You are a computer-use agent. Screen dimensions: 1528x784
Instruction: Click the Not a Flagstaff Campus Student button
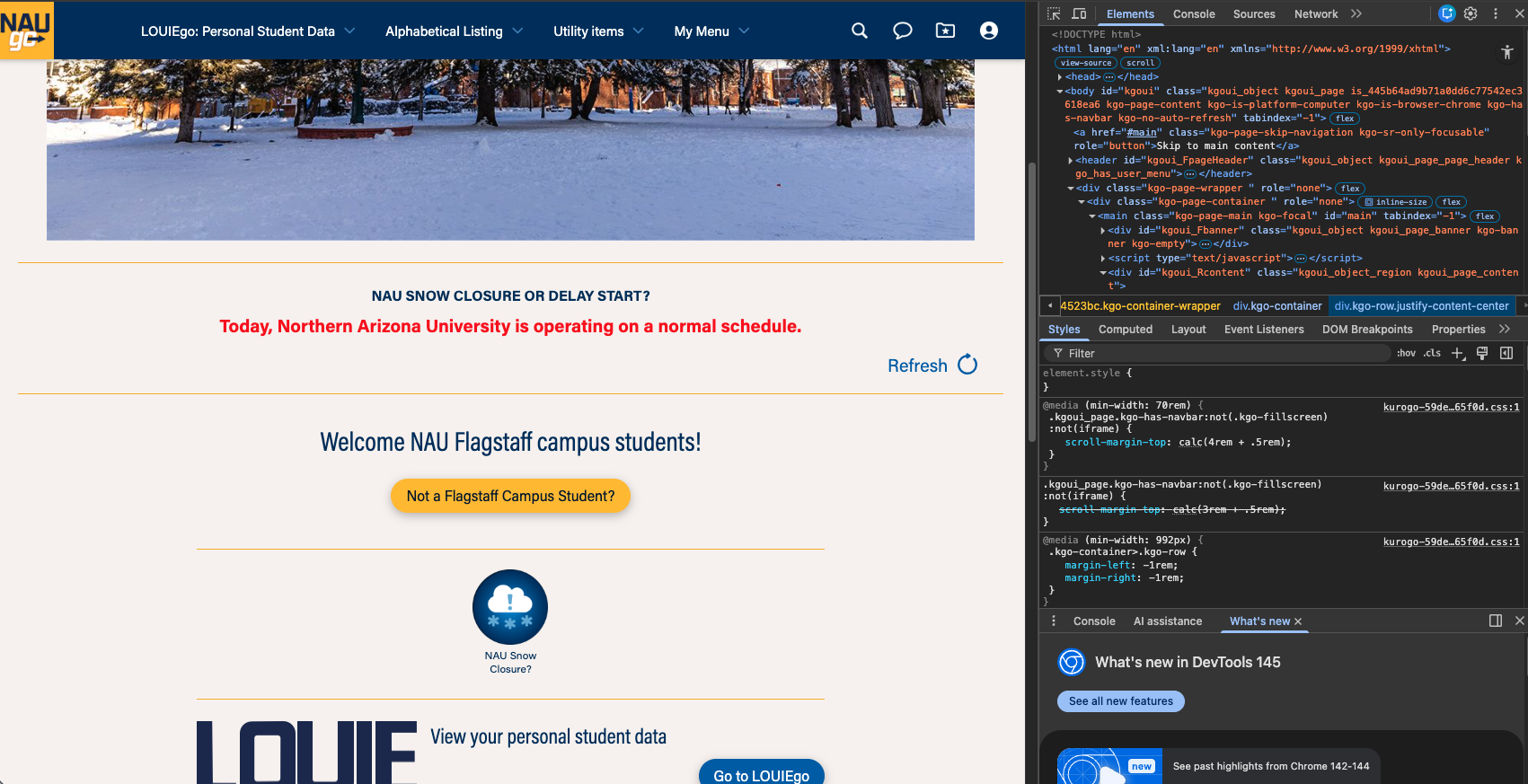[x=510, y=497]
